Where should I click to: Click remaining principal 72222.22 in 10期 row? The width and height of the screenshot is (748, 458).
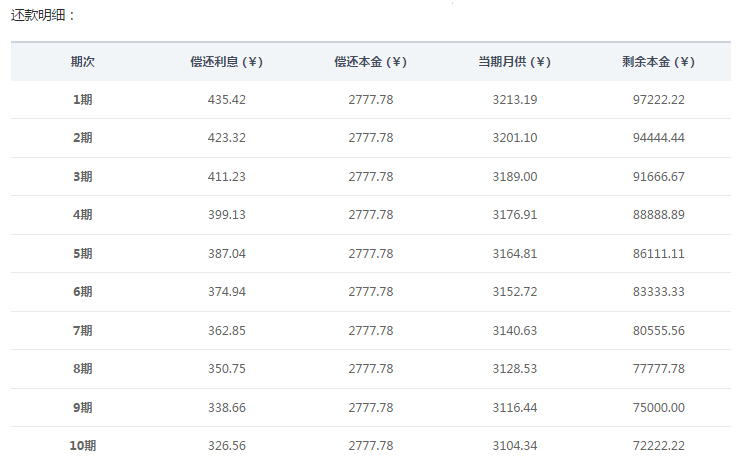tap(658, 446)
